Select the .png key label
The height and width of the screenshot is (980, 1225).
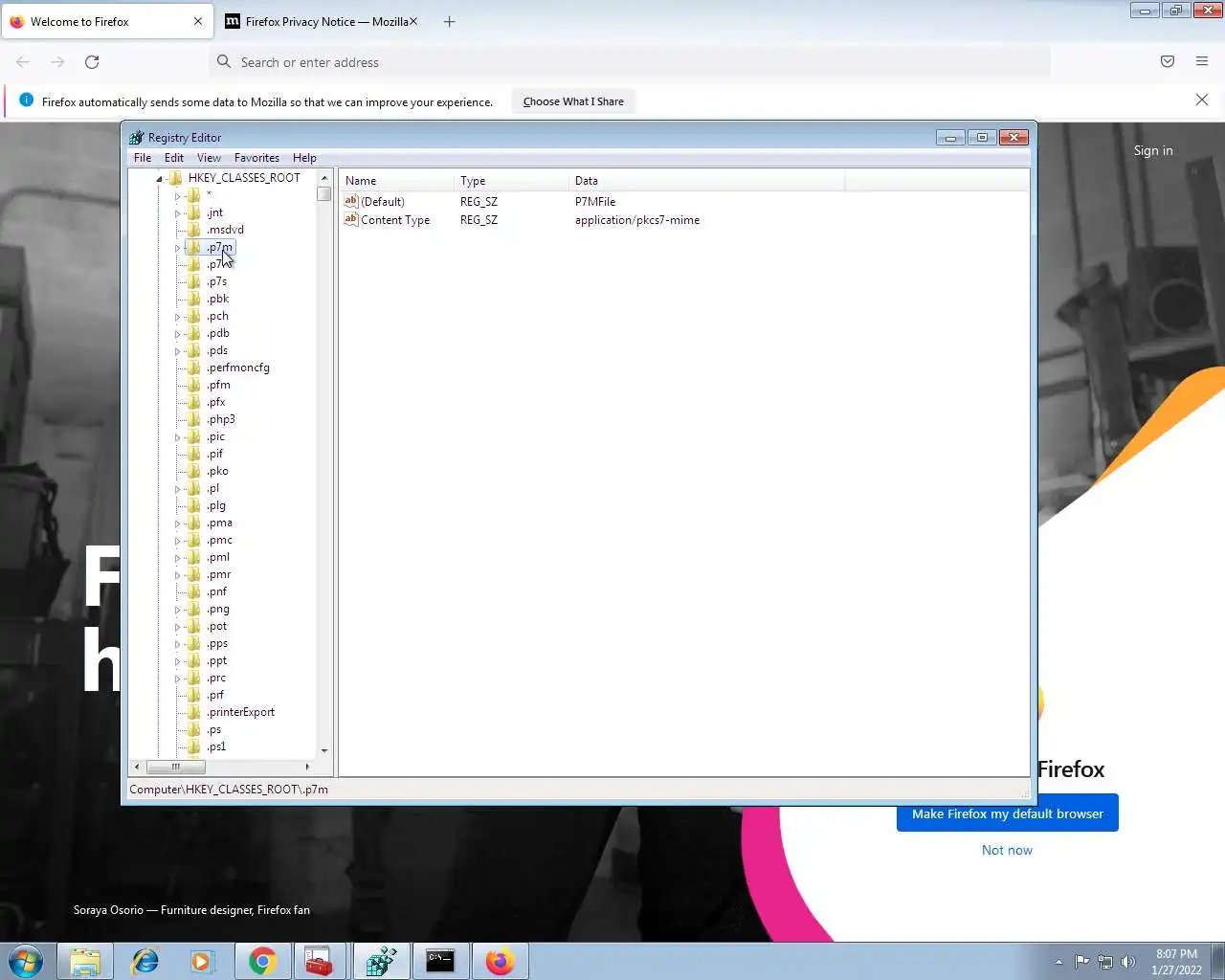pos(218,609)
